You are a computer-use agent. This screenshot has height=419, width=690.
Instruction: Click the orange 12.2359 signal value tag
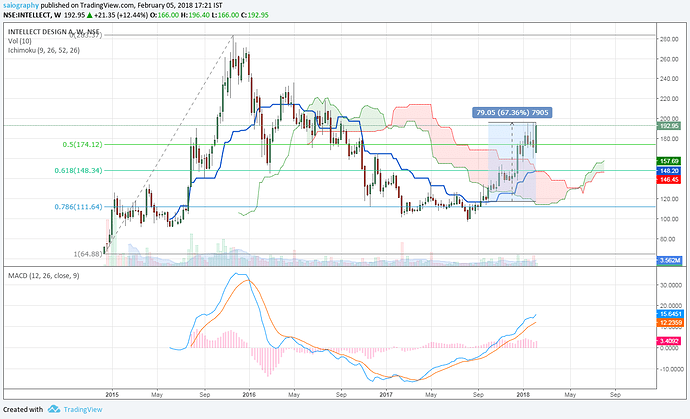669,323
